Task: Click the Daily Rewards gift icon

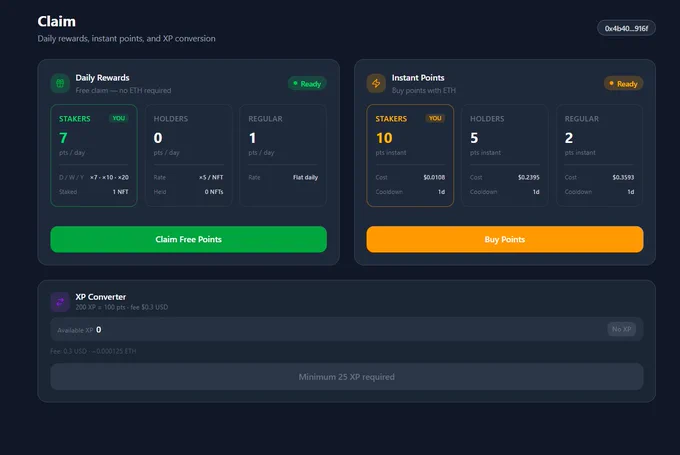Action: 60,83
